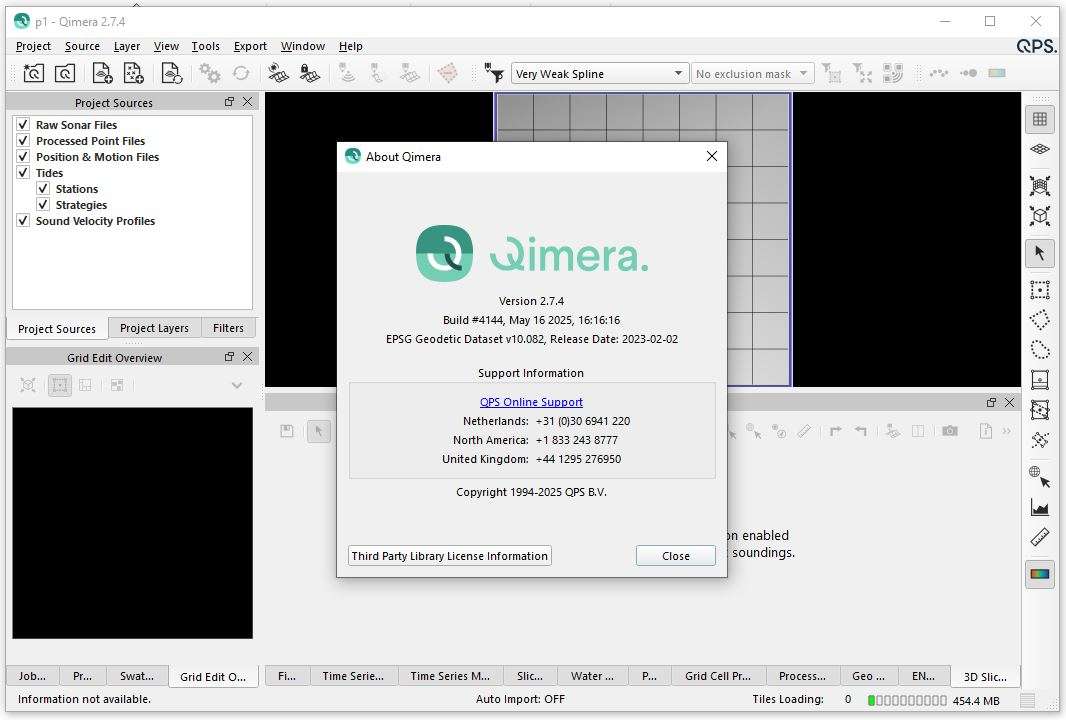Activate the rectangle selection tool in right toolbar
This screenshot has height=720, width=1066.
pos(1039,289)
